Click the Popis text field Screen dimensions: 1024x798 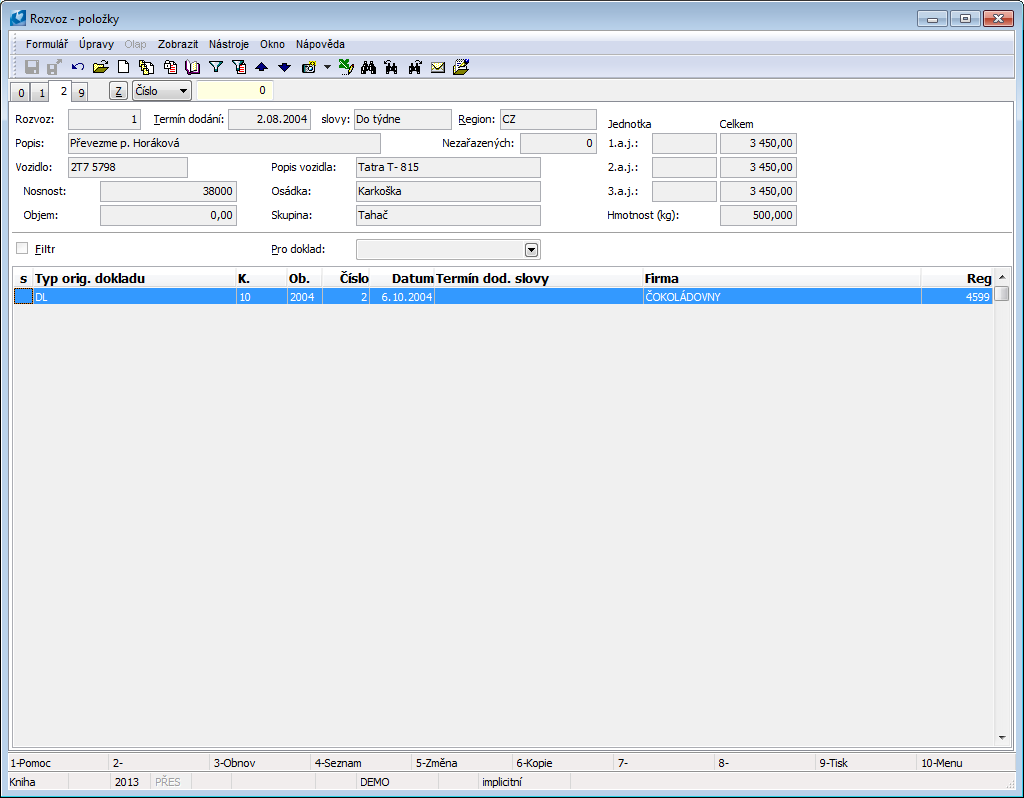click(224, 143)
